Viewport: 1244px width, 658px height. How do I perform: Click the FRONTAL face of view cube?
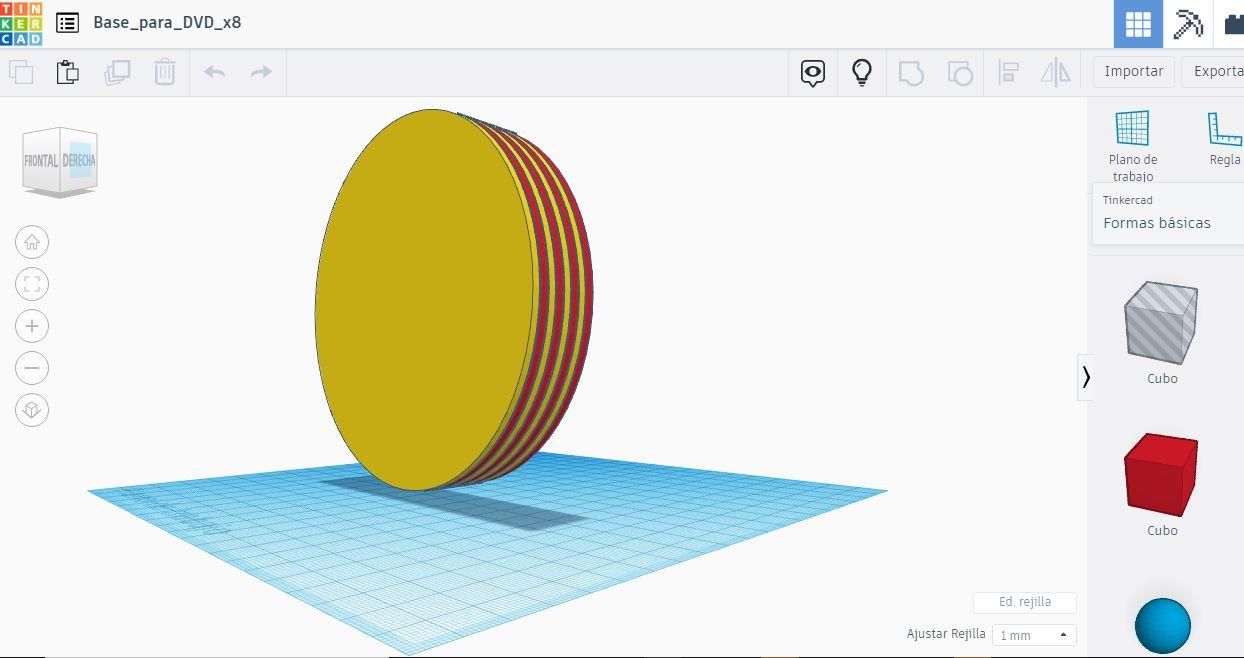coord(41,160)
